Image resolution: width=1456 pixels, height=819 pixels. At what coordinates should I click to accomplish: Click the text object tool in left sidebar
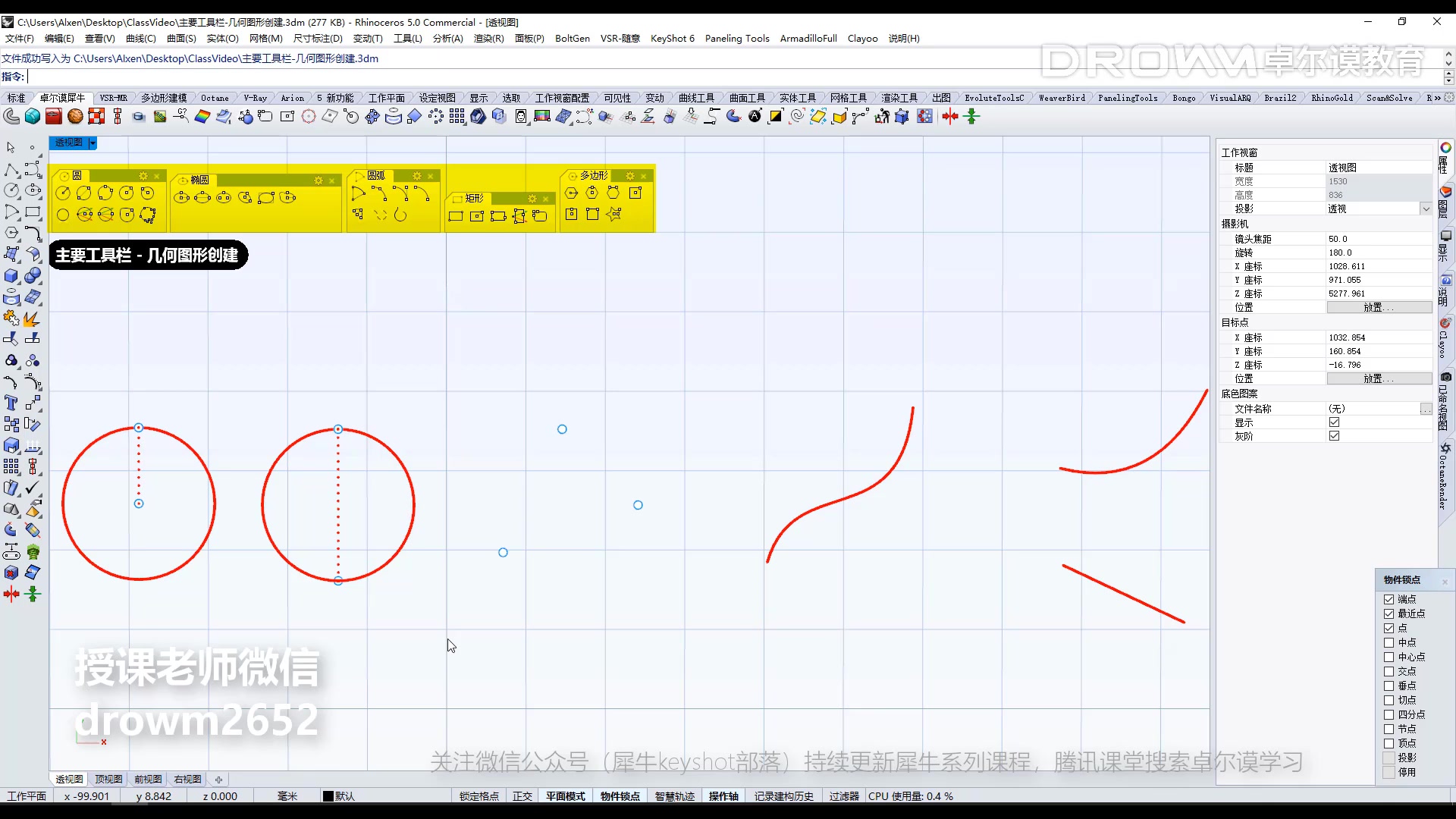[x=11, y=403]
